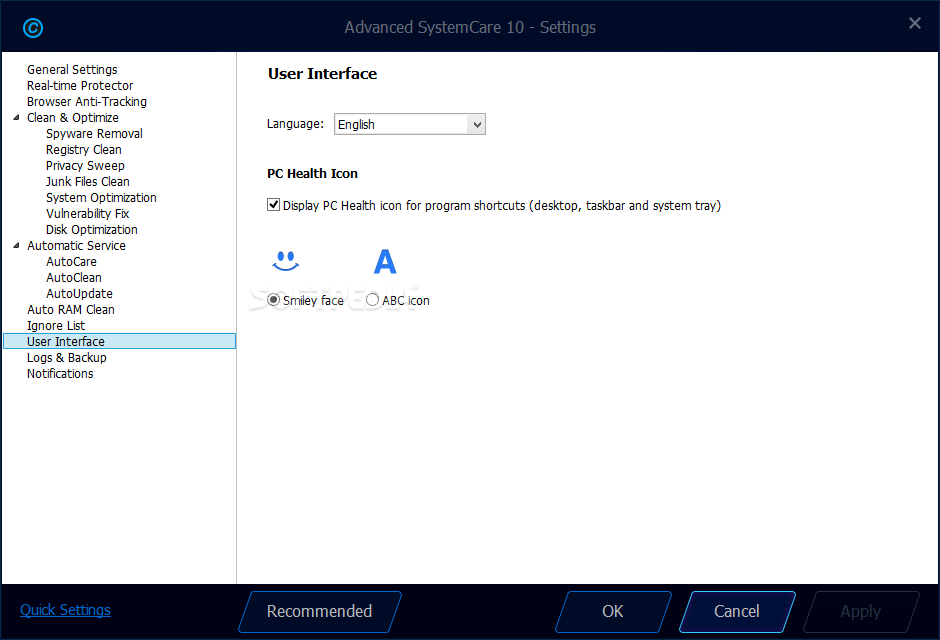This screenshot has height=640, width=940.
Task: Select Auto RAM Clean
Action: click(71, 310)
